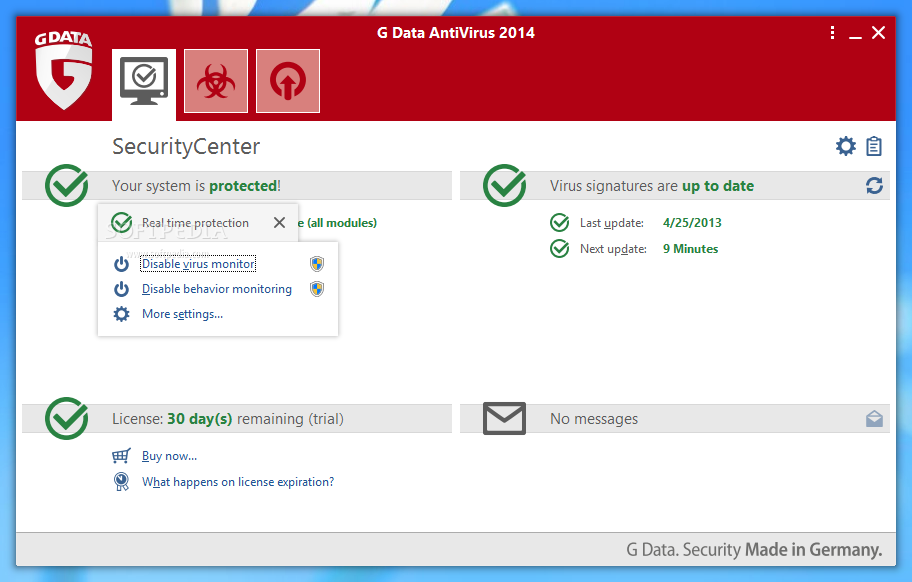The height and width of the screenshot is (582, 912).
Task: Click the system protected green checkmark
Action: [x=66, y=185]
